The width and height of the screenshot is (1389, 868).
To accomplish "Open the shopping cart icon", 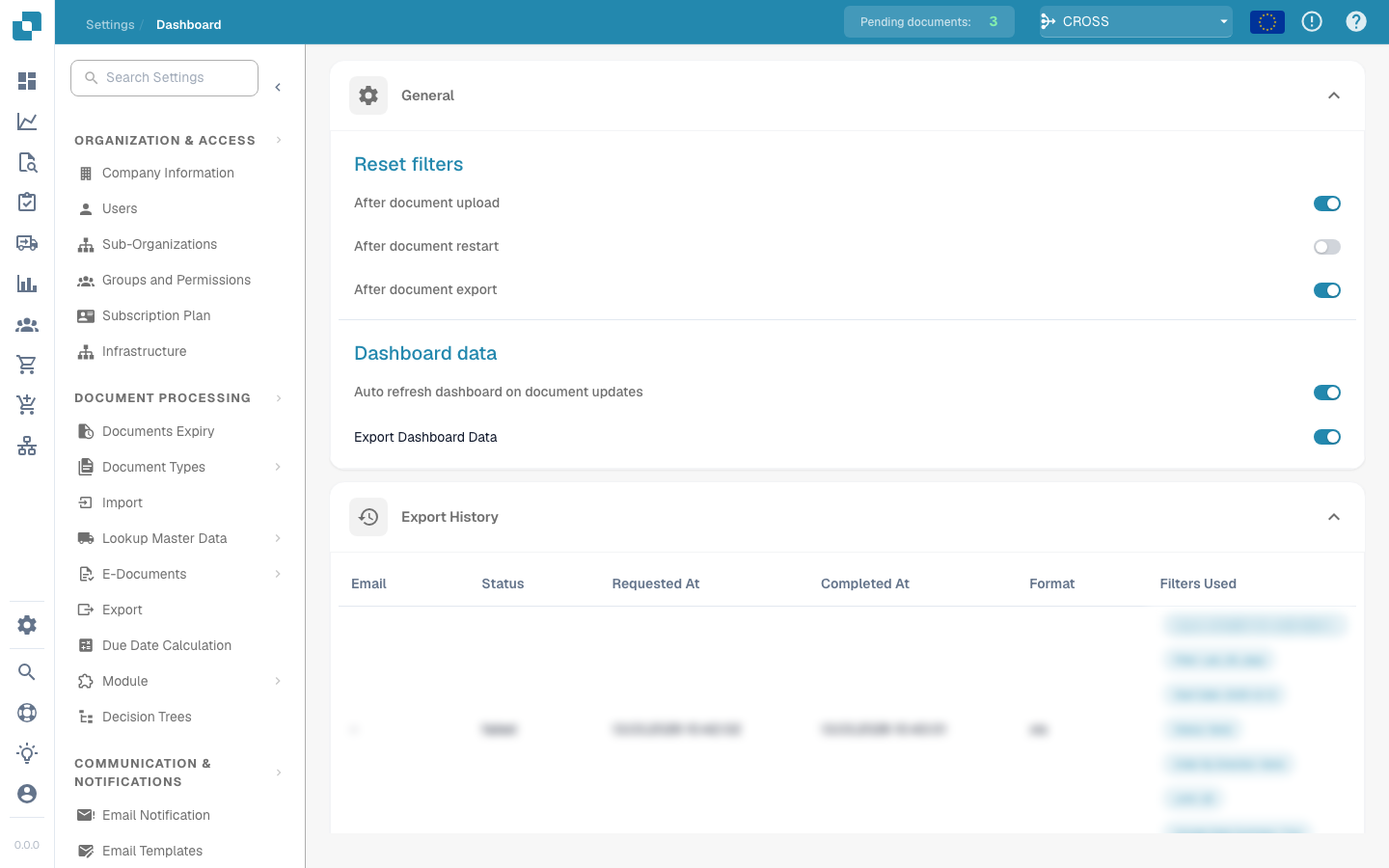I will pos(27,365).
